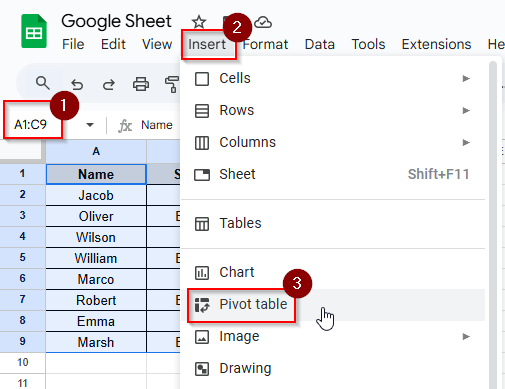Image resolution: width=505 pixels, height=389 pixels.
Task: Open the File menu
Action: tap(73, 44)
